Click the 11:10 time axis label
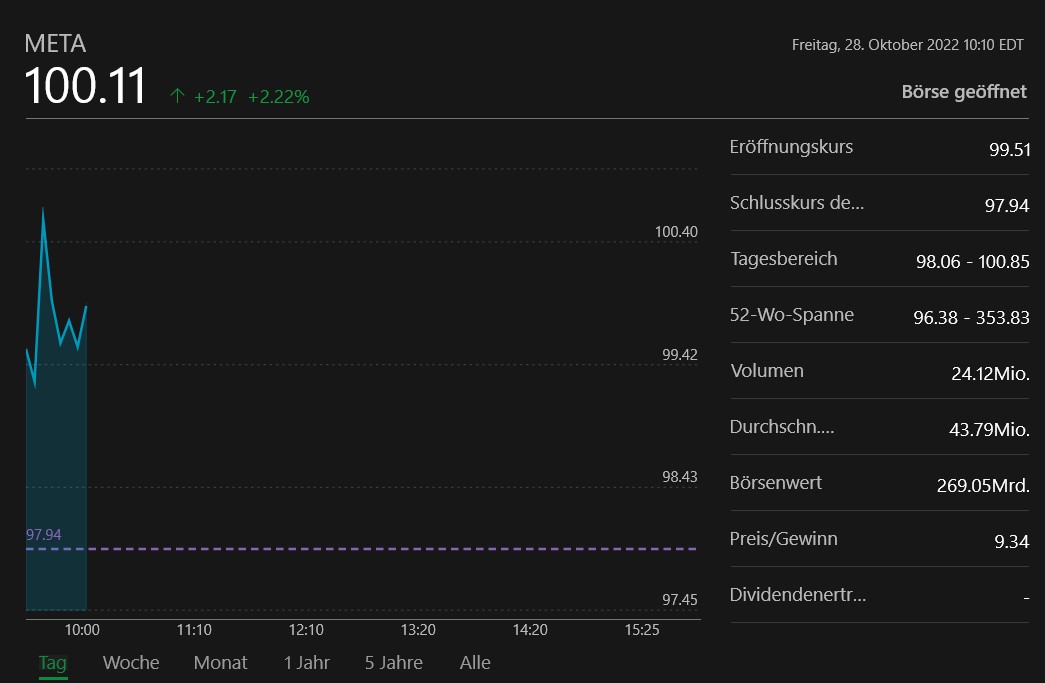The image size is (1045, 683). pos(194,630)
